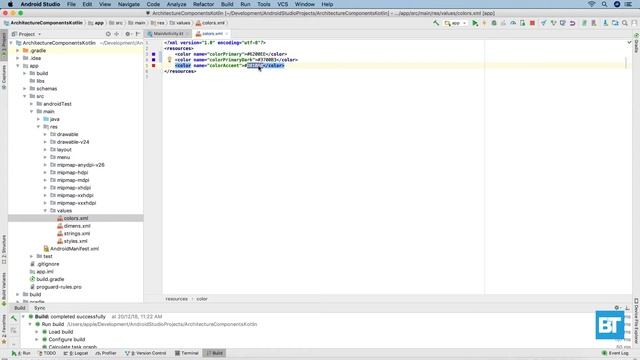640x360 pixels.
Task: Toggle the Terminal tool window
Action: [x=187, y=353]
